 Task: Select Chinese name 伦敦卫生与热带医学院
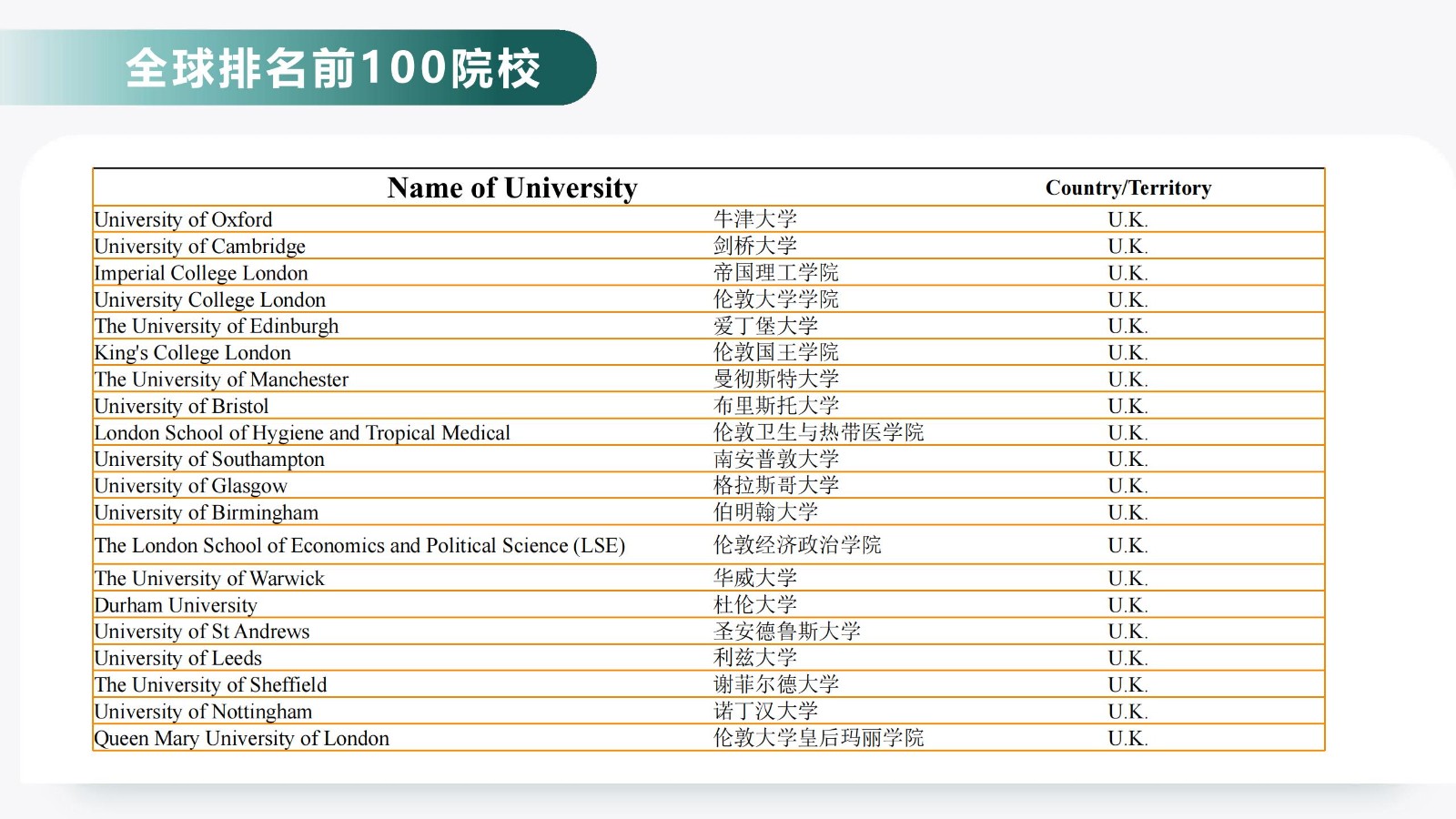pyautogui.click(x=818, y=432)
